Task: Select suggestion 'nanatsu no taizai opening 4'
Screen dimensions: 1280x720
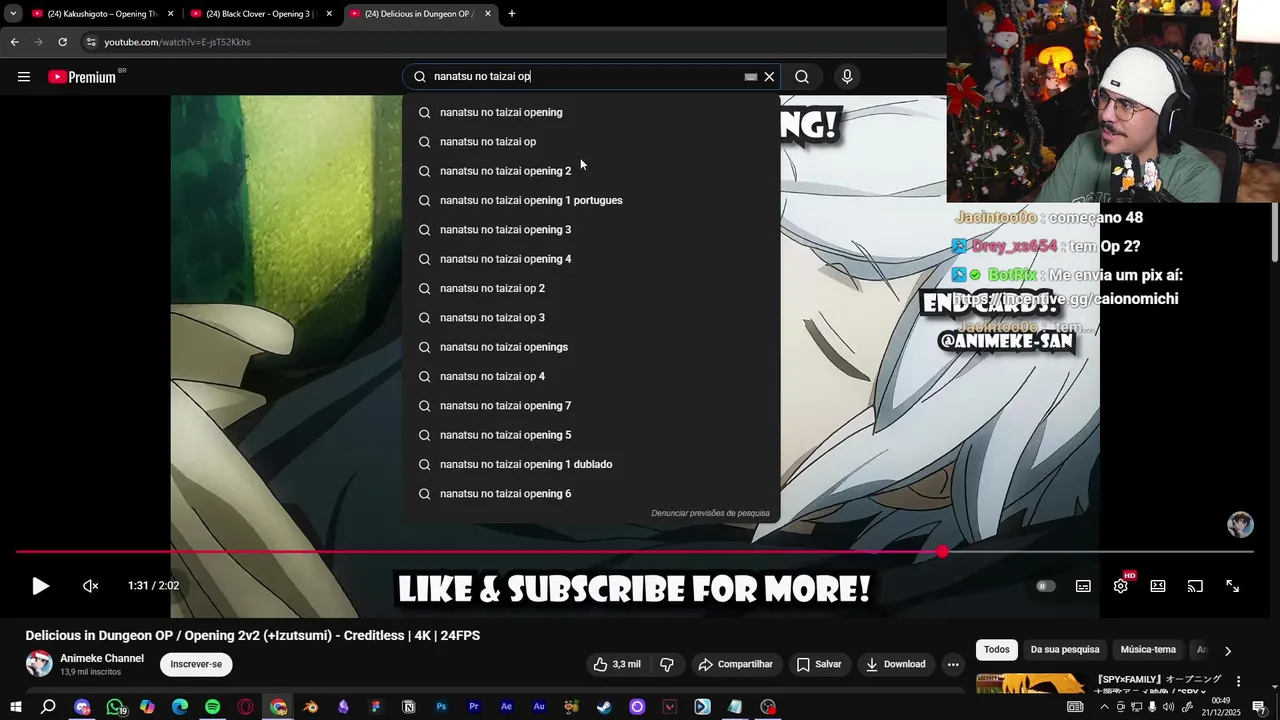Action: (x=591, y=259)
